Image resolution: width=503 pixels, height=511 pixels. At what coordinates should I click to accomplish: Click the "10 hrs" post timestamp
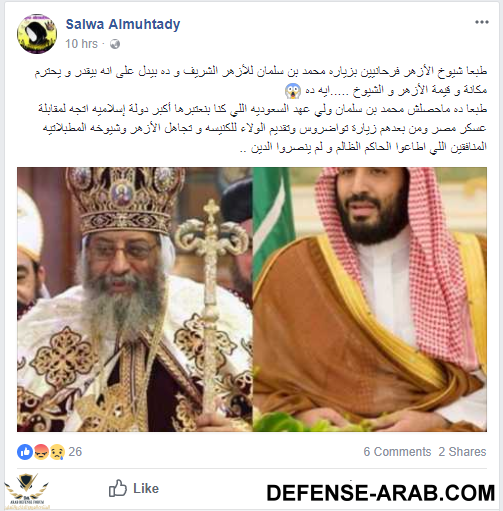click(x=82, y=44)
